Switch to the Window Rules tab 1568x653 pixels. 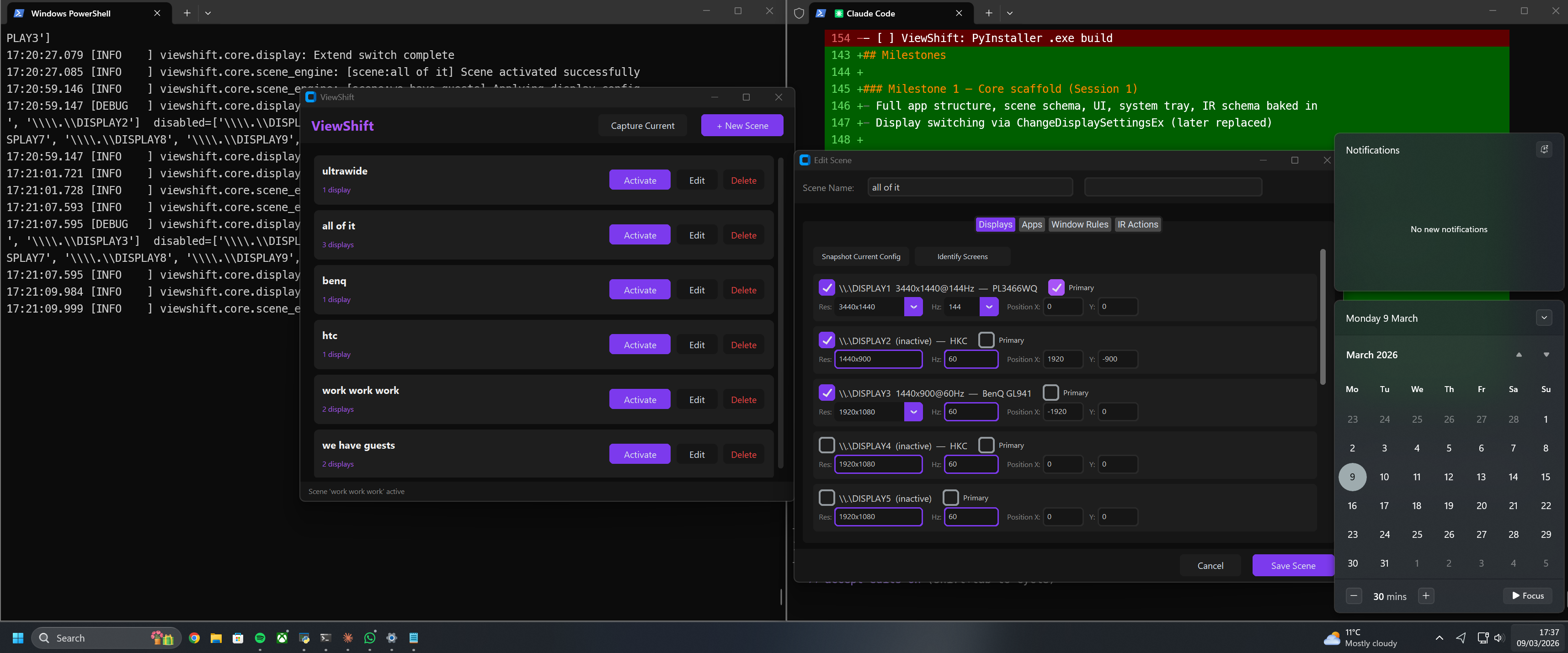[x=1079, y=224]
